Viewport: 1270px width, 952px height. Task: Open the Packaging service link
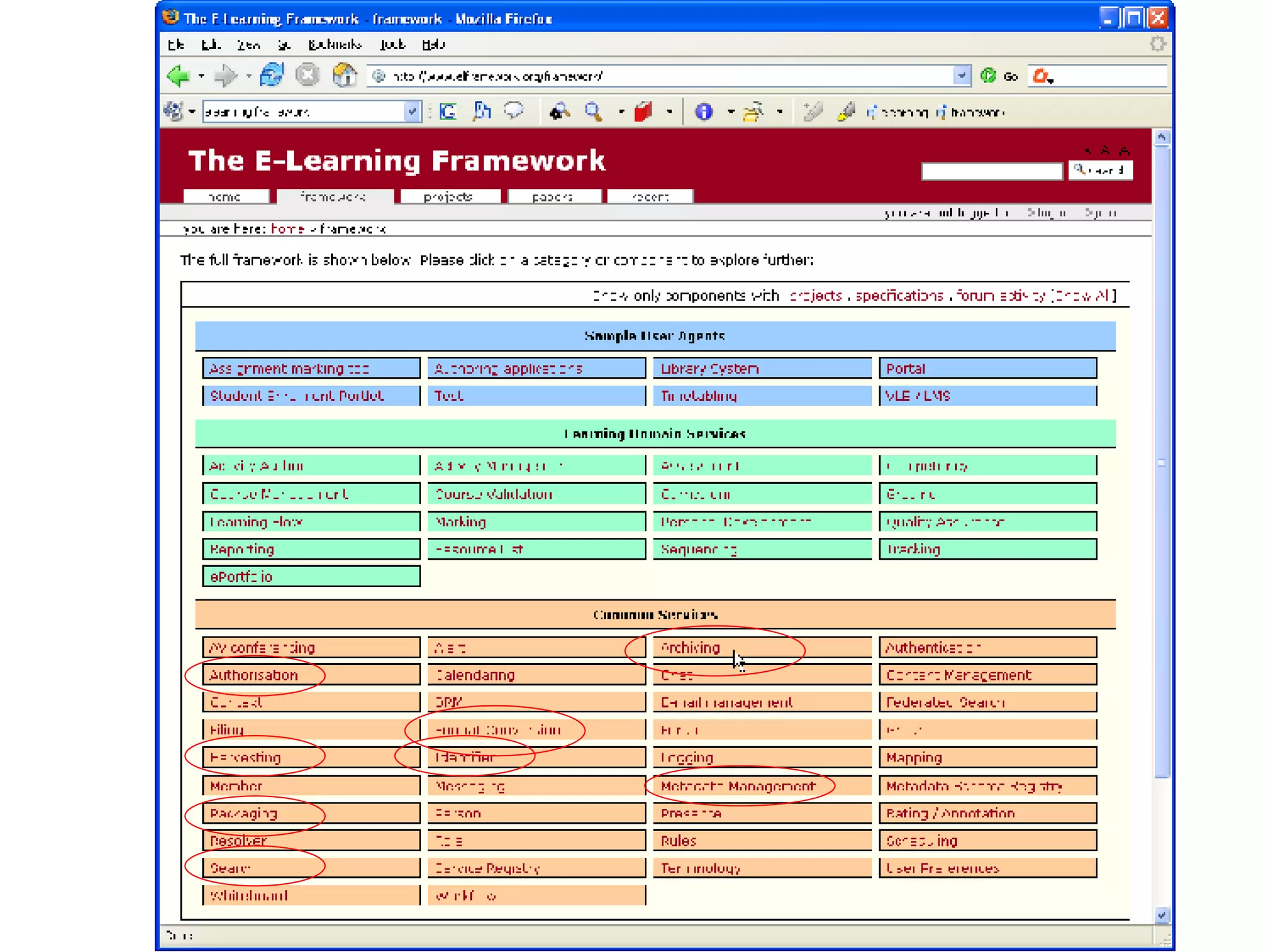click(x=244, y=813)
